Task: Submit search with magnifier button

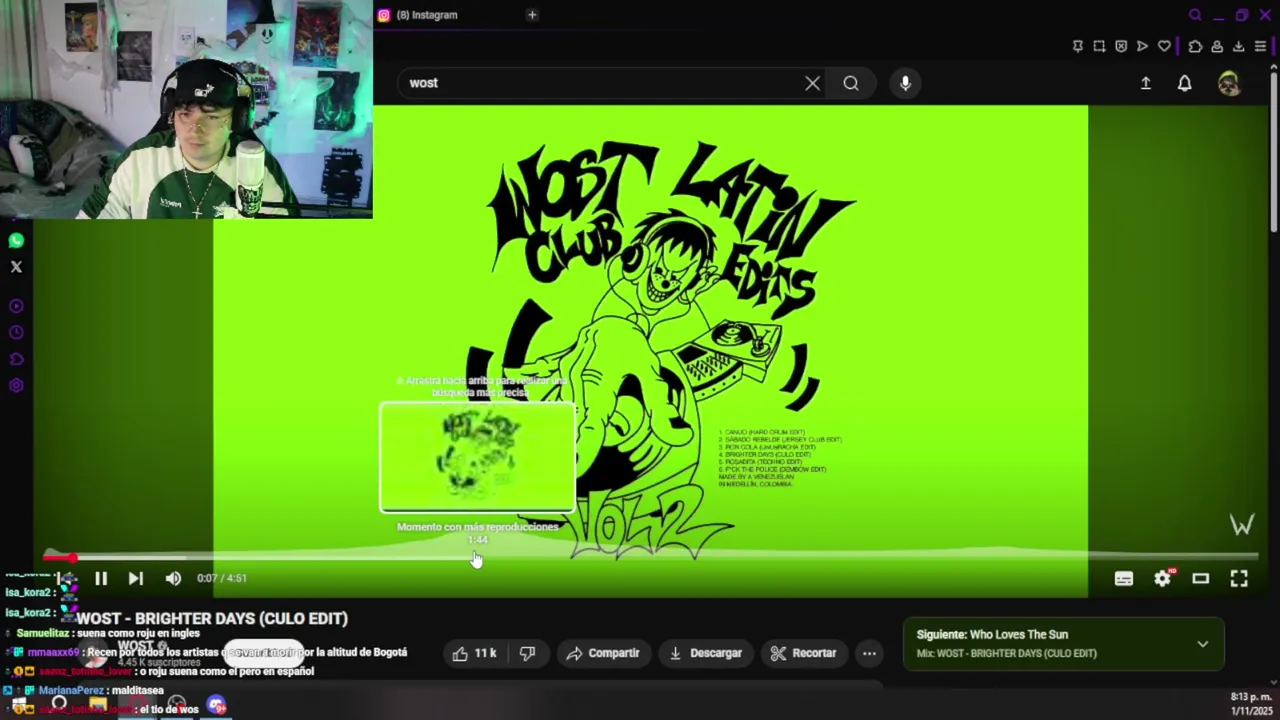Action: pyautogui.click(x=851, y=83)
